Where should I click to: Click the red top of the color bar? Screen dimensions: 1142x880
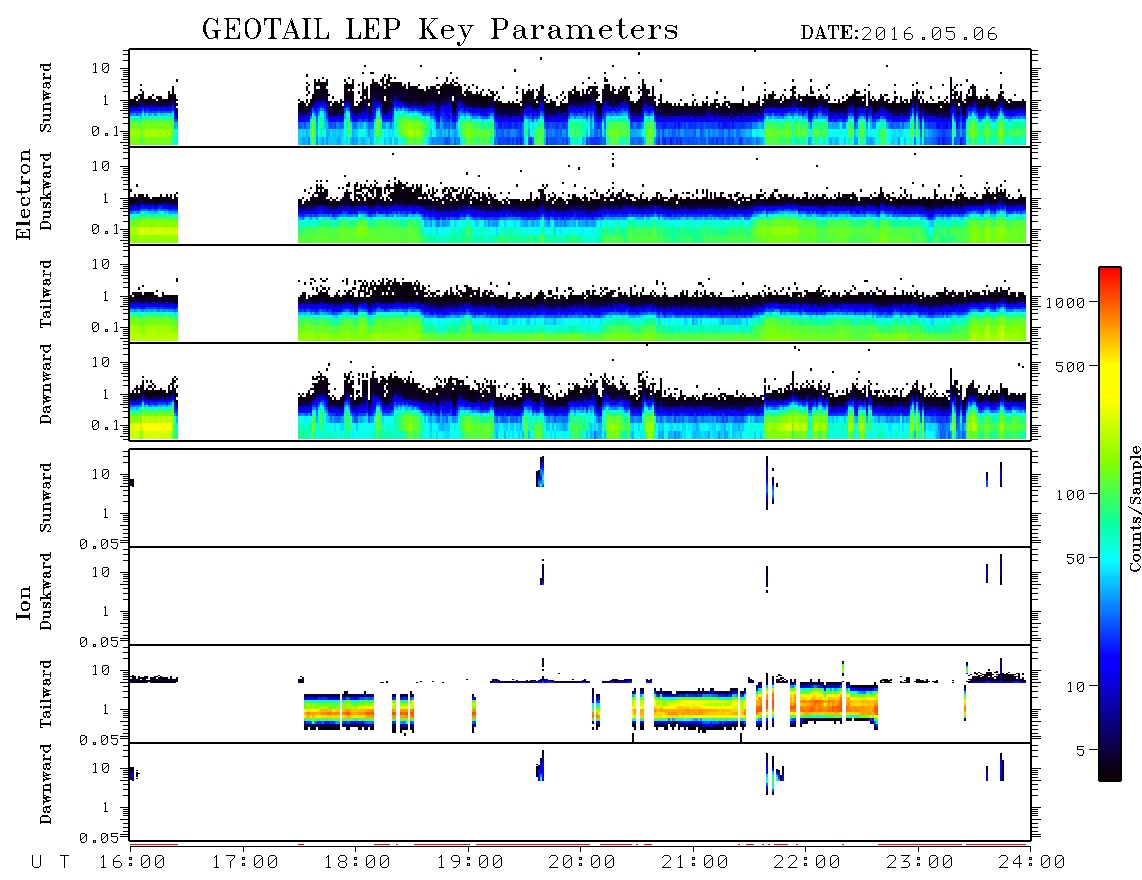tap(1110, 274)
